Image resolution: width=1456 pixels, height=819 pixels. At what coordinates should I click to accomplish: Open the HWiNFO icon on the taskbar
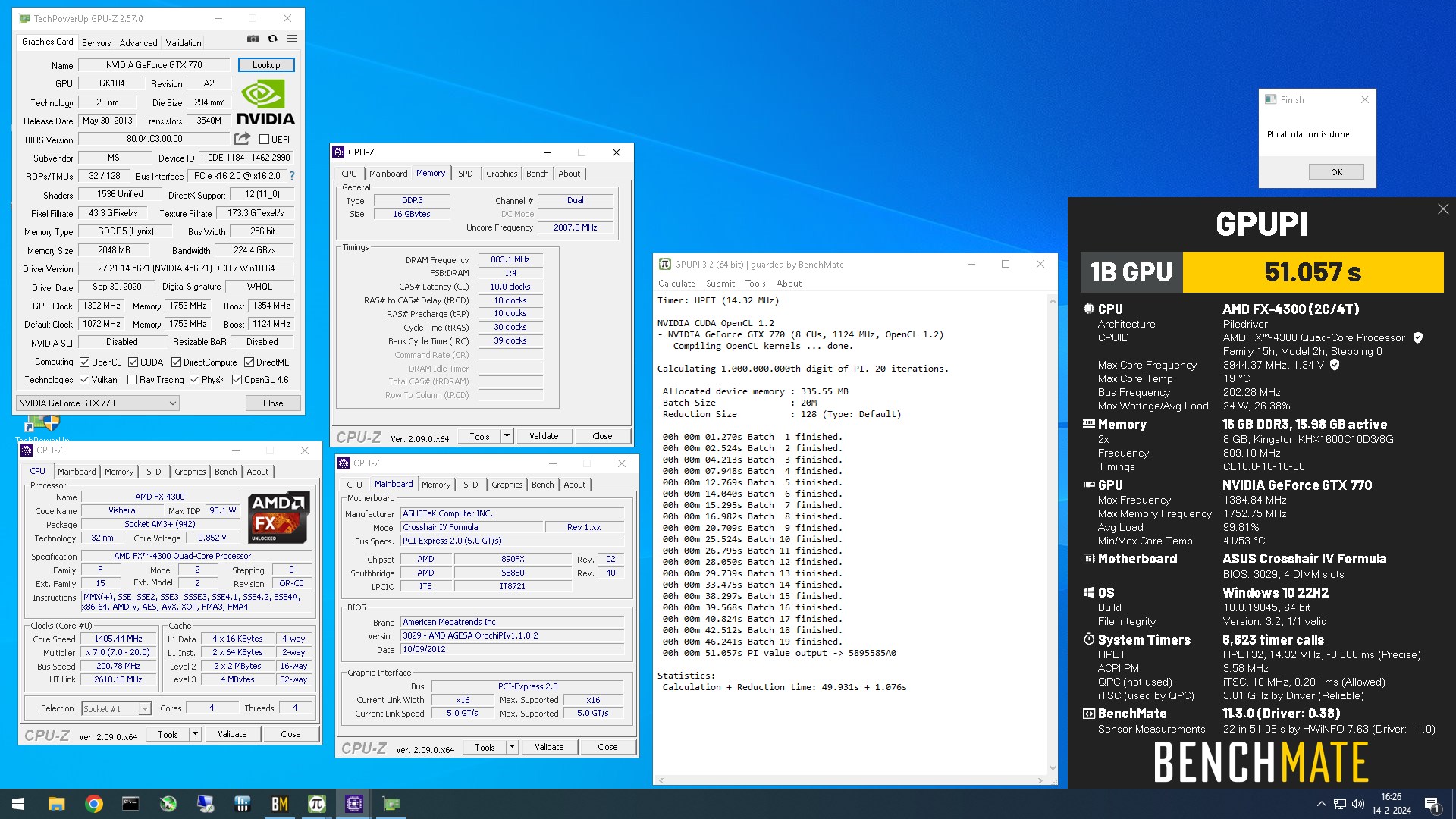[x=242, y=804]
